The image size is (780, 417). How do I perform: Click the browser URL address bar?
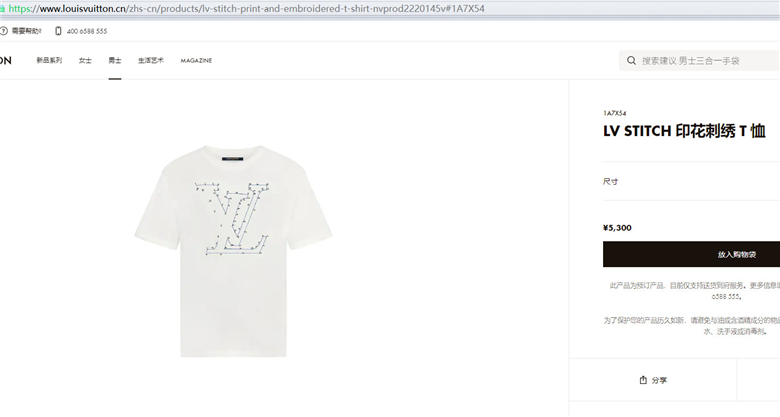[x=390, y=8]
